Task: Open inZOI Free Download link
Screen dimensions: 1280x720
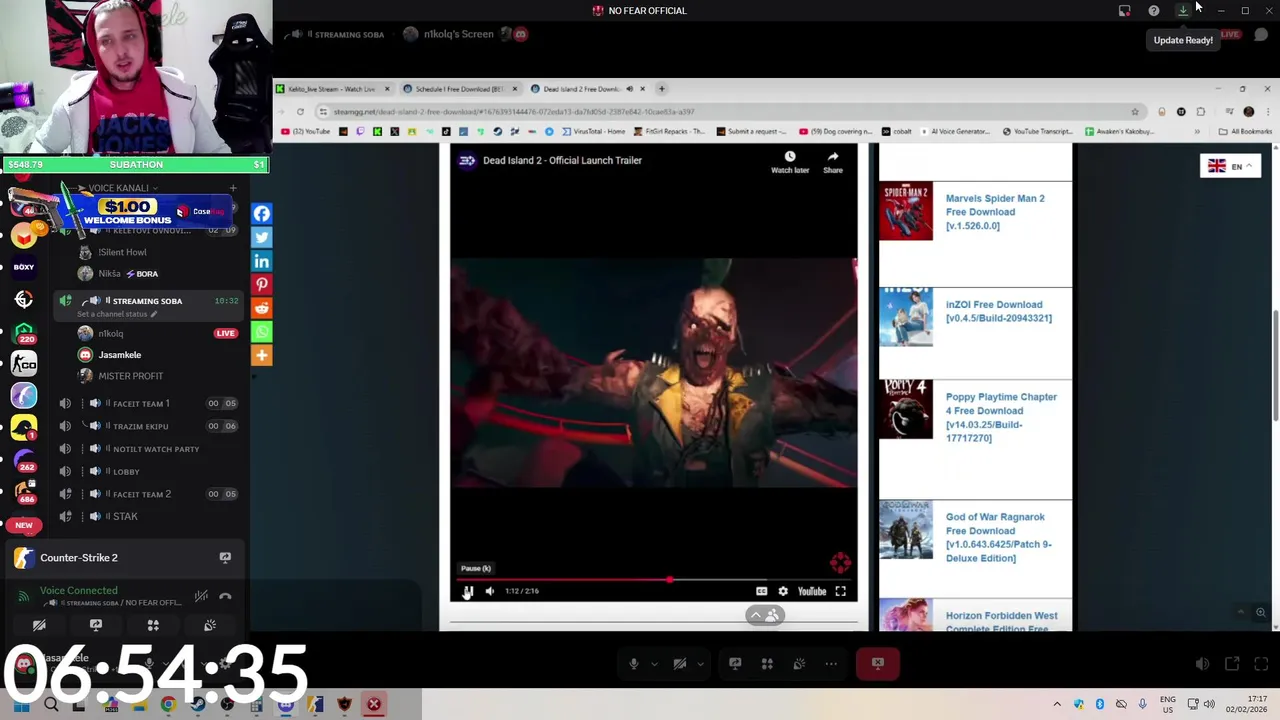Action: [x=999, y=311]
